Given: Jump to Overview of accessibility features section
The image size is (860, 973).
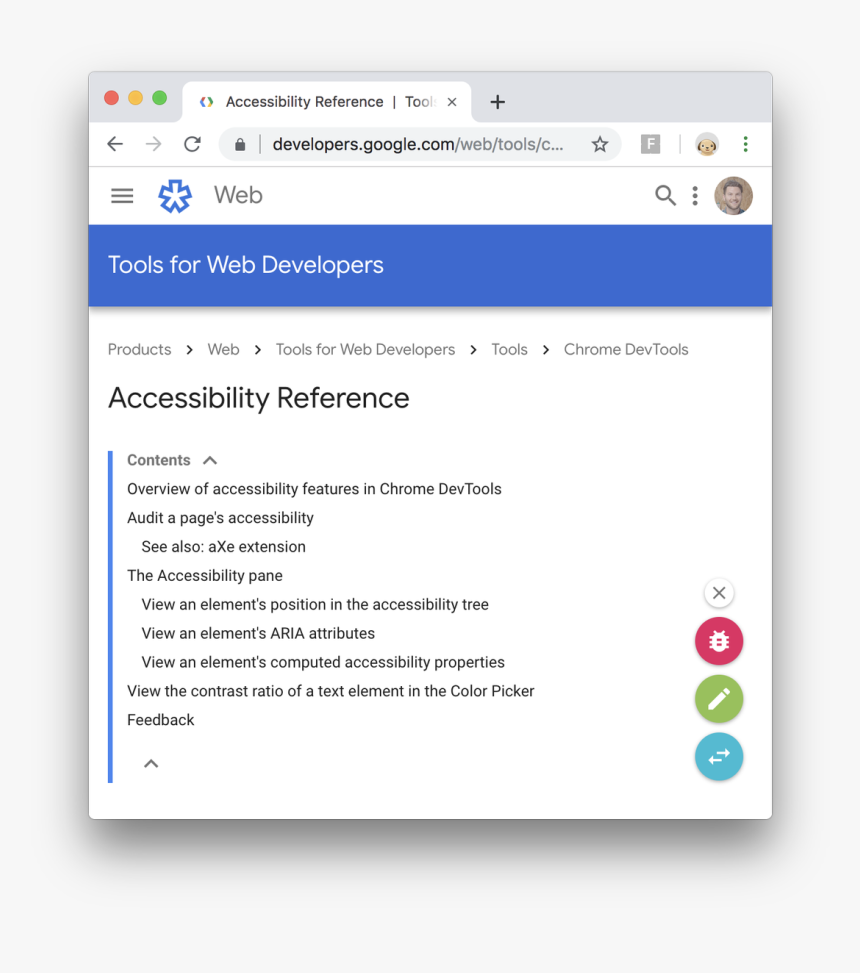Looking at the screenshot, I should click(314, 489).
